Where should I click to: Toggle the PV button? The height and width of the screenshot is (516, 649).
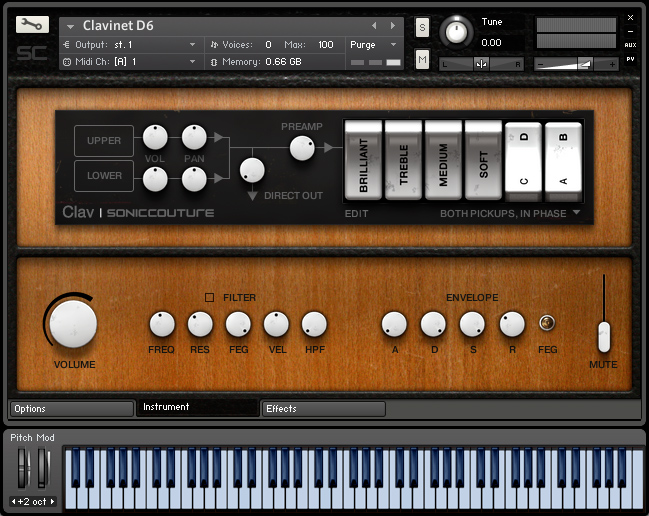coord(630,59)
